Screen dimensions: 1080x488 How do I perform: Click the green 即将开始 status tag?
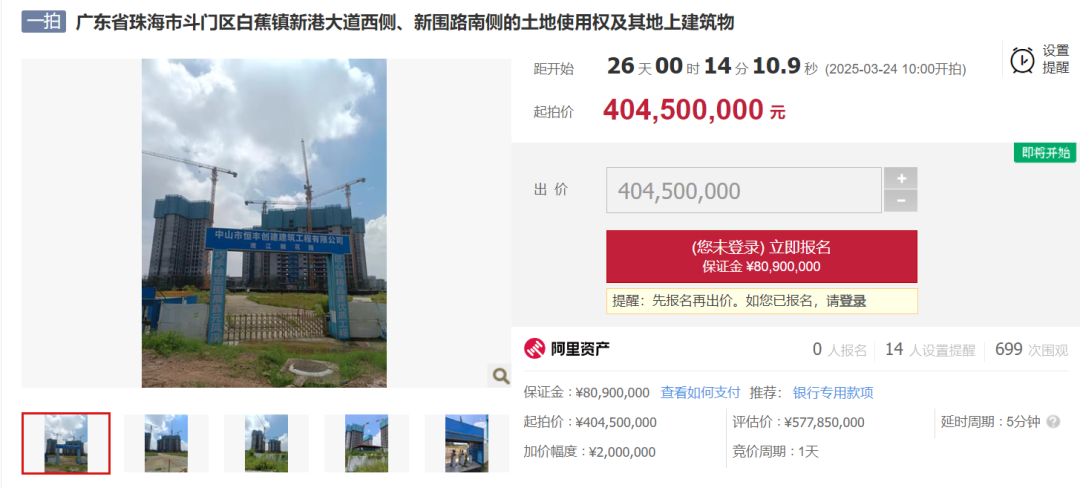coord(1045,153)
